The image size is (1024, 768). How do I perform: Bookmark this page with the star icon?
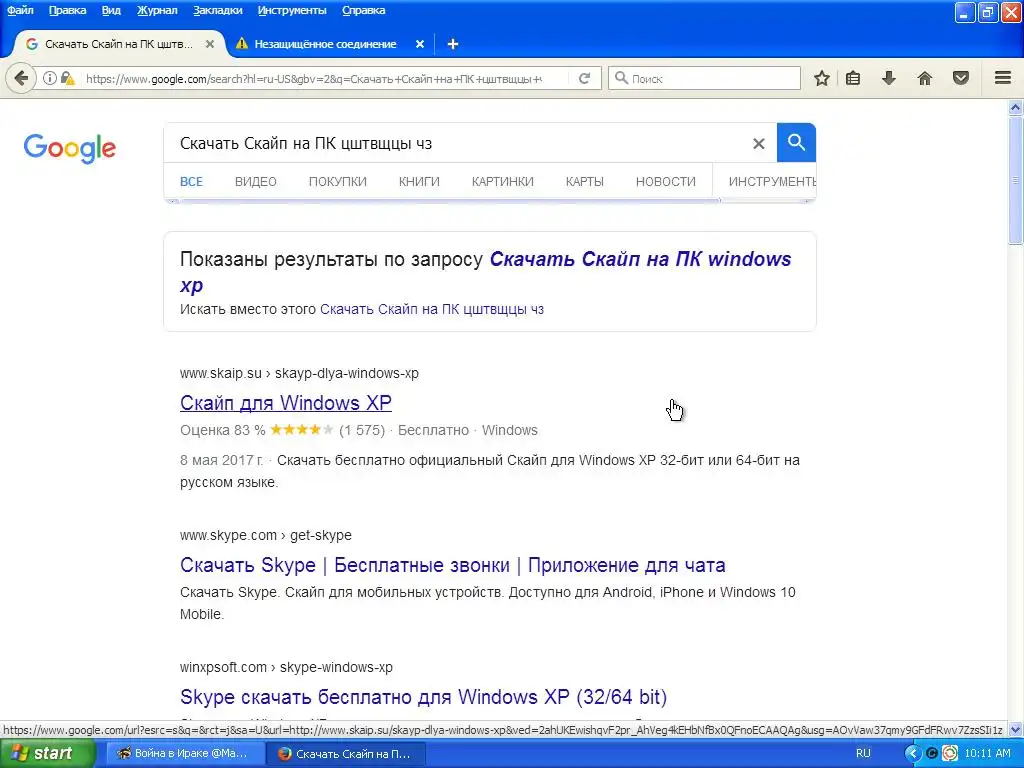pyautogui.click(x=822, y=78)
